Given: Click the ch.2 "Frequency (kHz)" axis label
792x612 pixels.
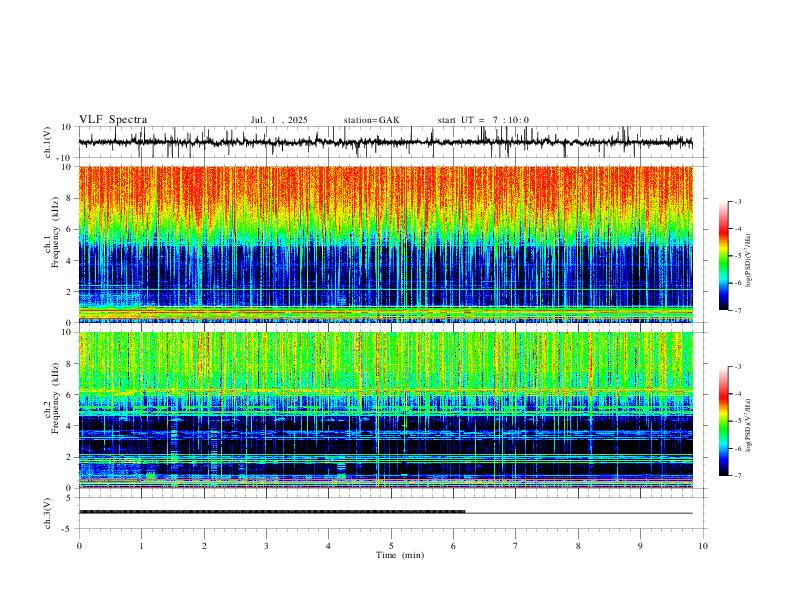Looking at the screenshot, I should [56, 398].
